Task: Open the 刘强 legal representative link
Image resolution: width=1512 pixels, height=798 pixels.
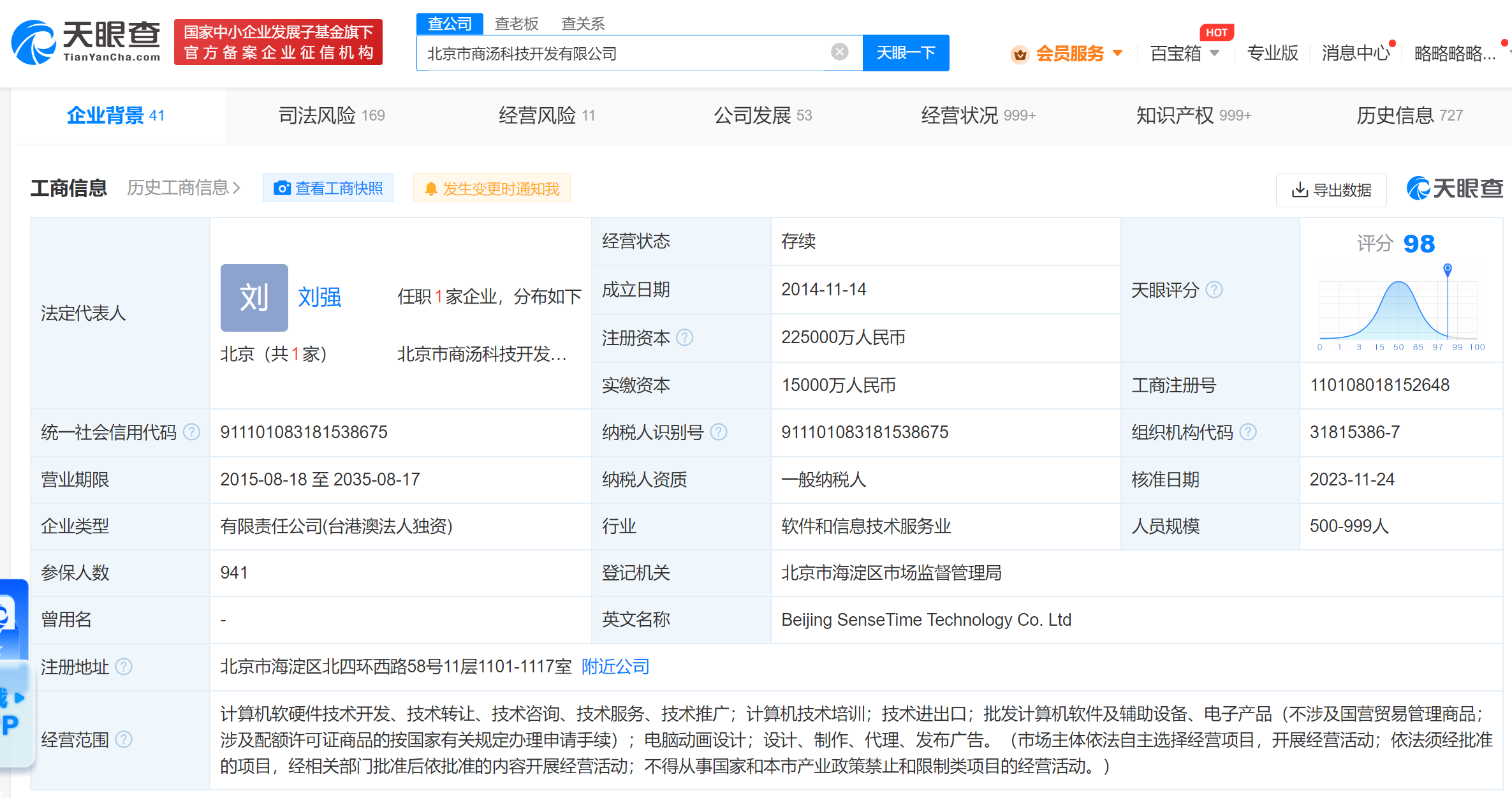Action: [x=319, y=297]
